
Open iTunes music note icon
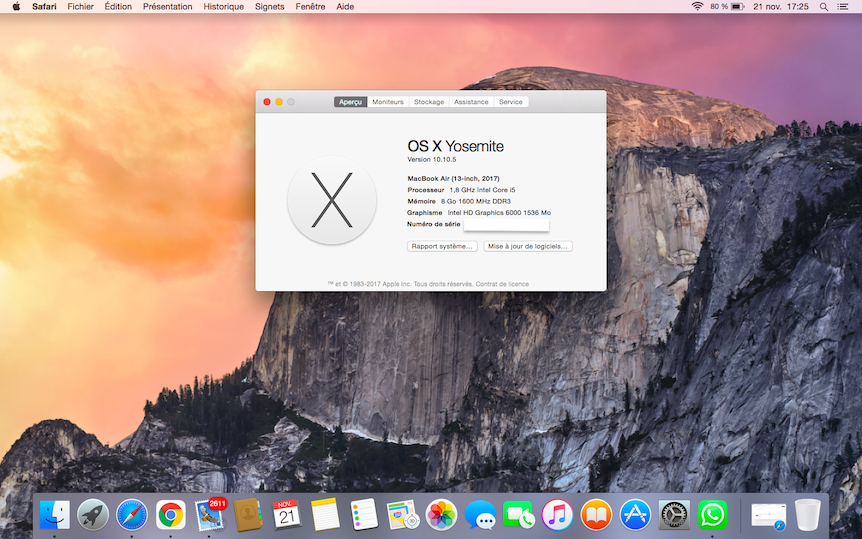557,515
